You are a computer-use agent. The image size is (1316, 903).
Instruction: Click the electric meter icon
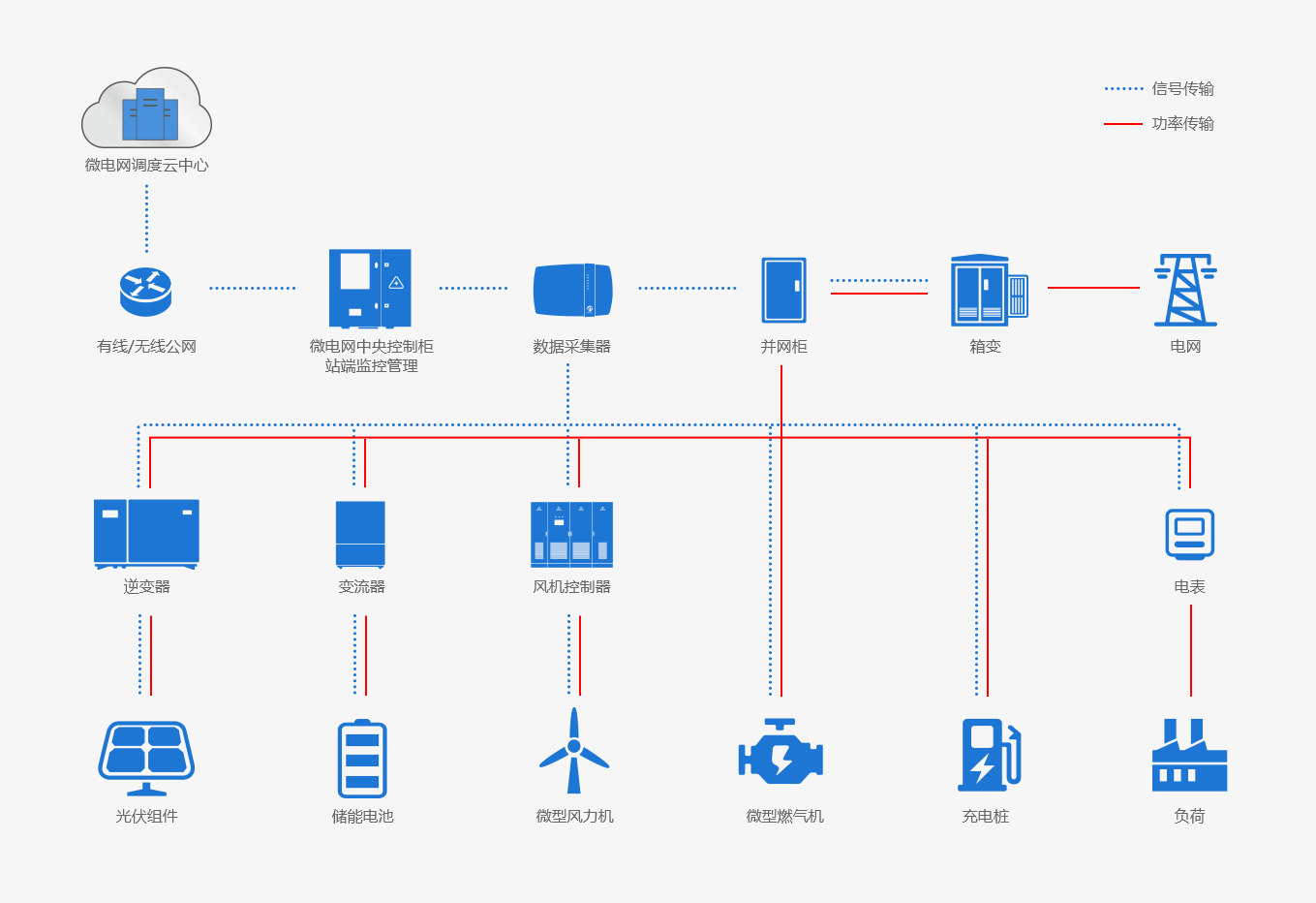coord(1189,534)
